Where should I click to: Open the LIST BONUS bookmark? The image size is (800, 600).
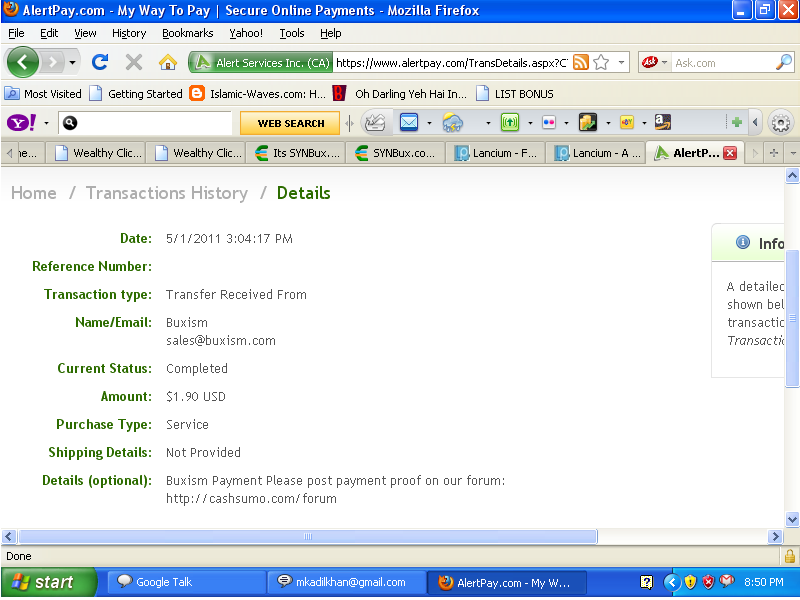515,94
